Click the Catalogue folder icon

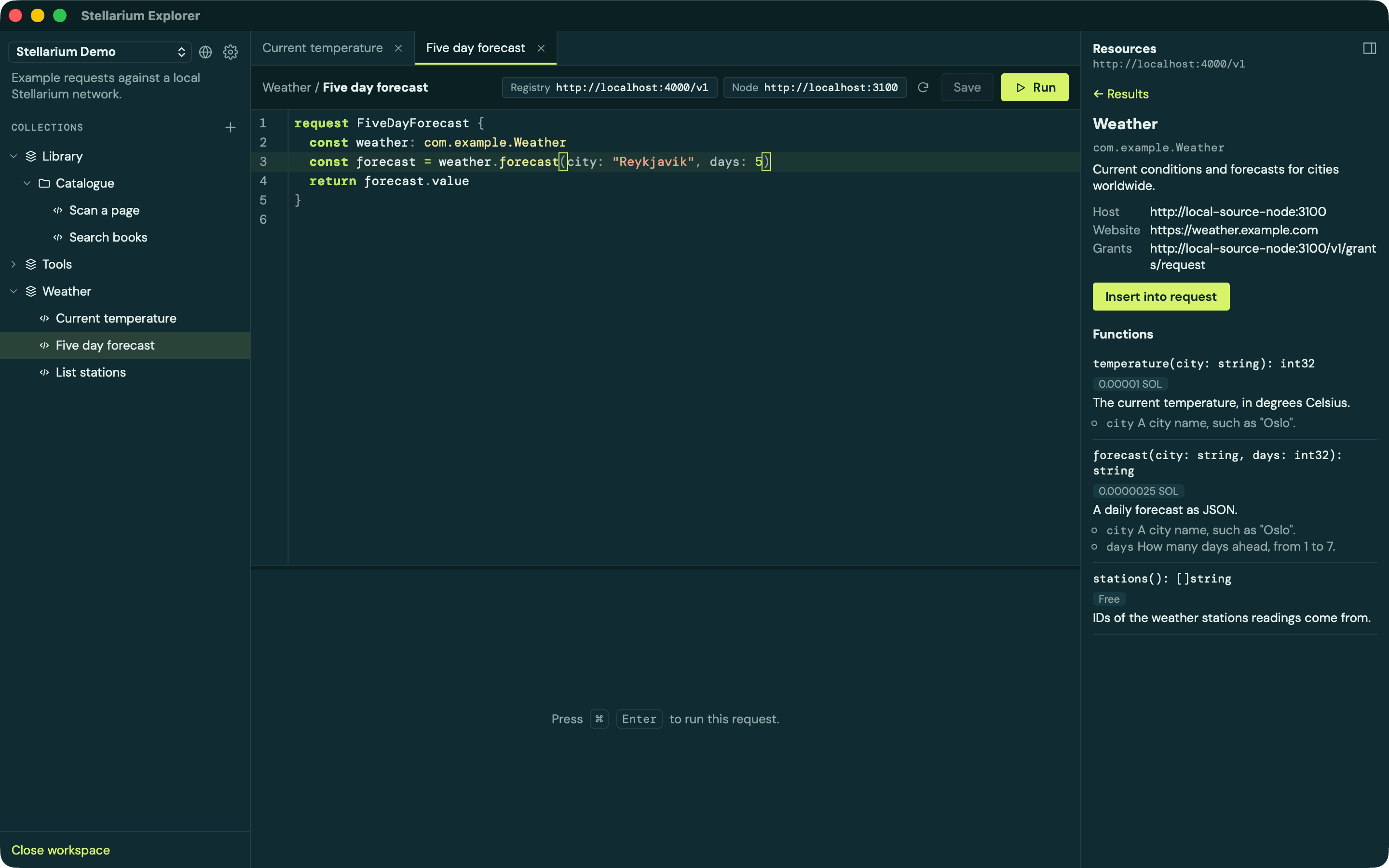coord(44,183)
